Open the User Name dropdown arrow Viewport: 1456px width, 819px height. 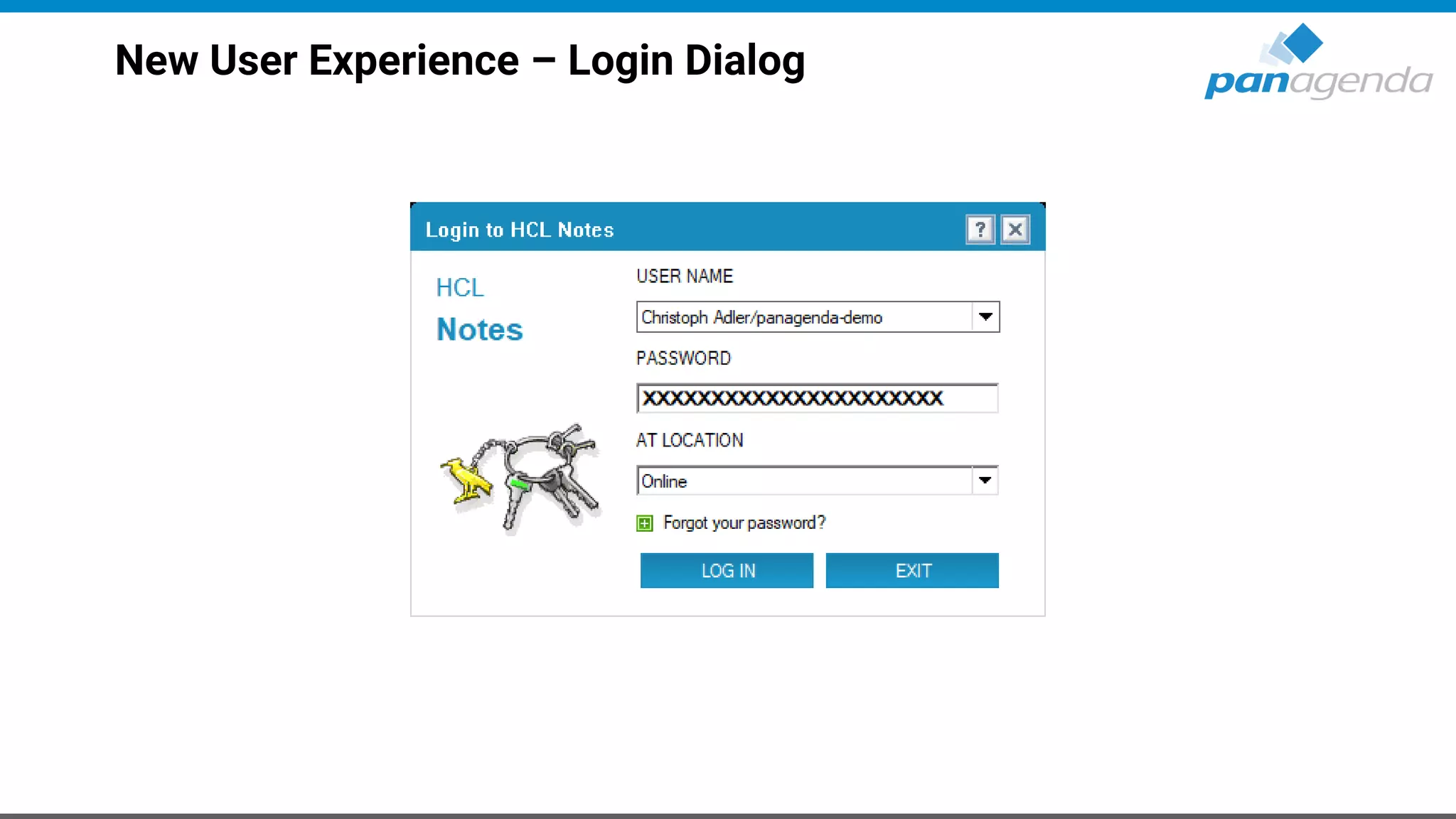point(985,317)
